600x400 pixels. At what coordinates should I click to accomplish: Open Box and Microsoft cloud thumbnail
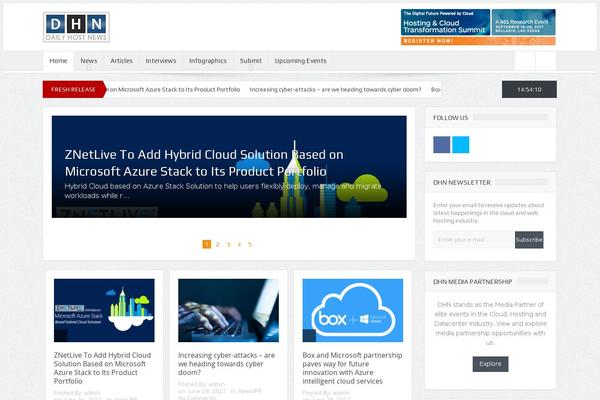tap(352, 310)
